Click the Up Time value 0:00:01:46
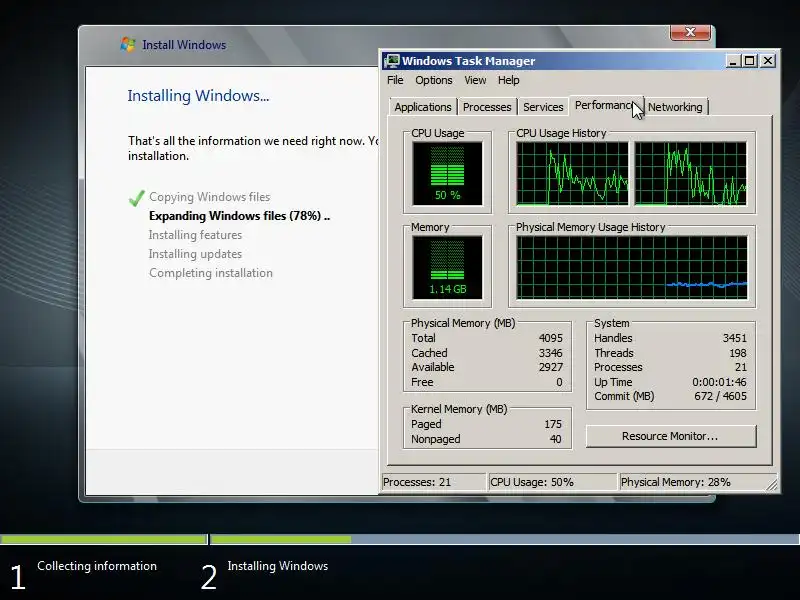Screen dimensions: 800x600 click(x=719, y=382)
